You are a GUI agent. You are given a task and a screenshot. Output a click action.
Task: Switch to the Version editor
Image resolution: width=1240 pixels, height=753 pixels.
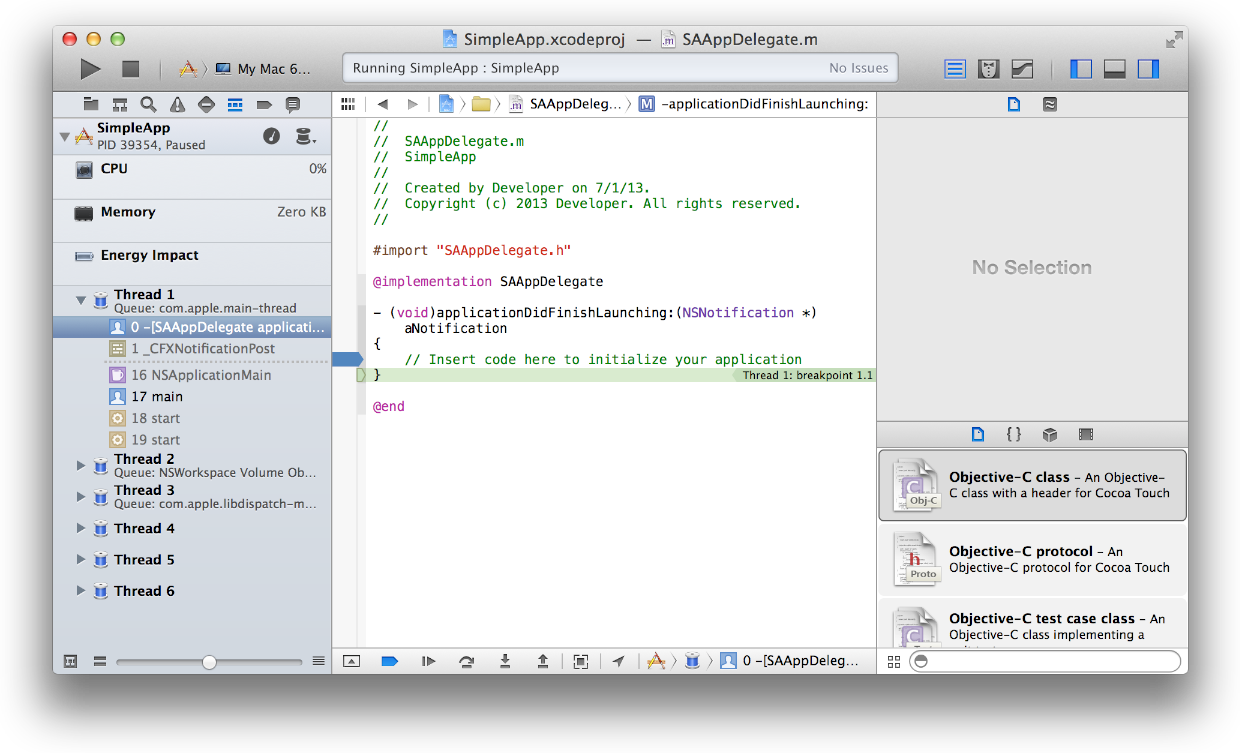[x=1022, y=69]
